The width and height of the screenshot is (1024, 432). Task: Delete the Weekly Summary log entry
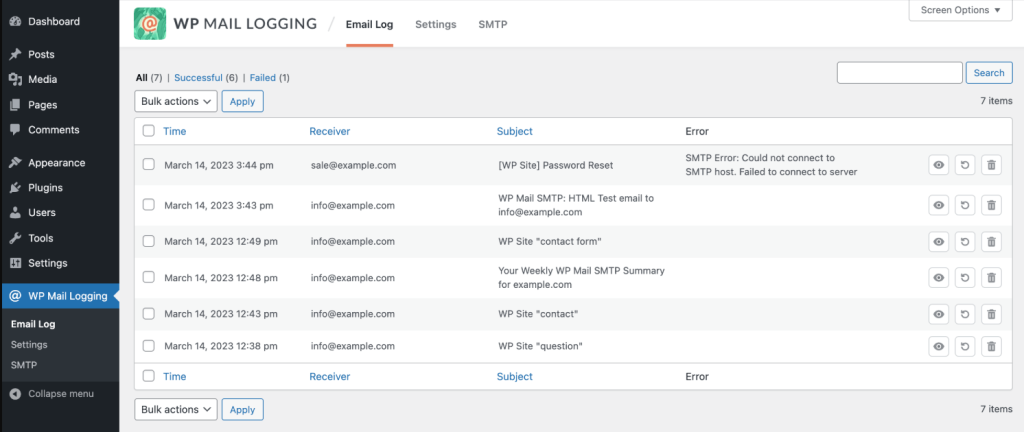pos(991,277)
